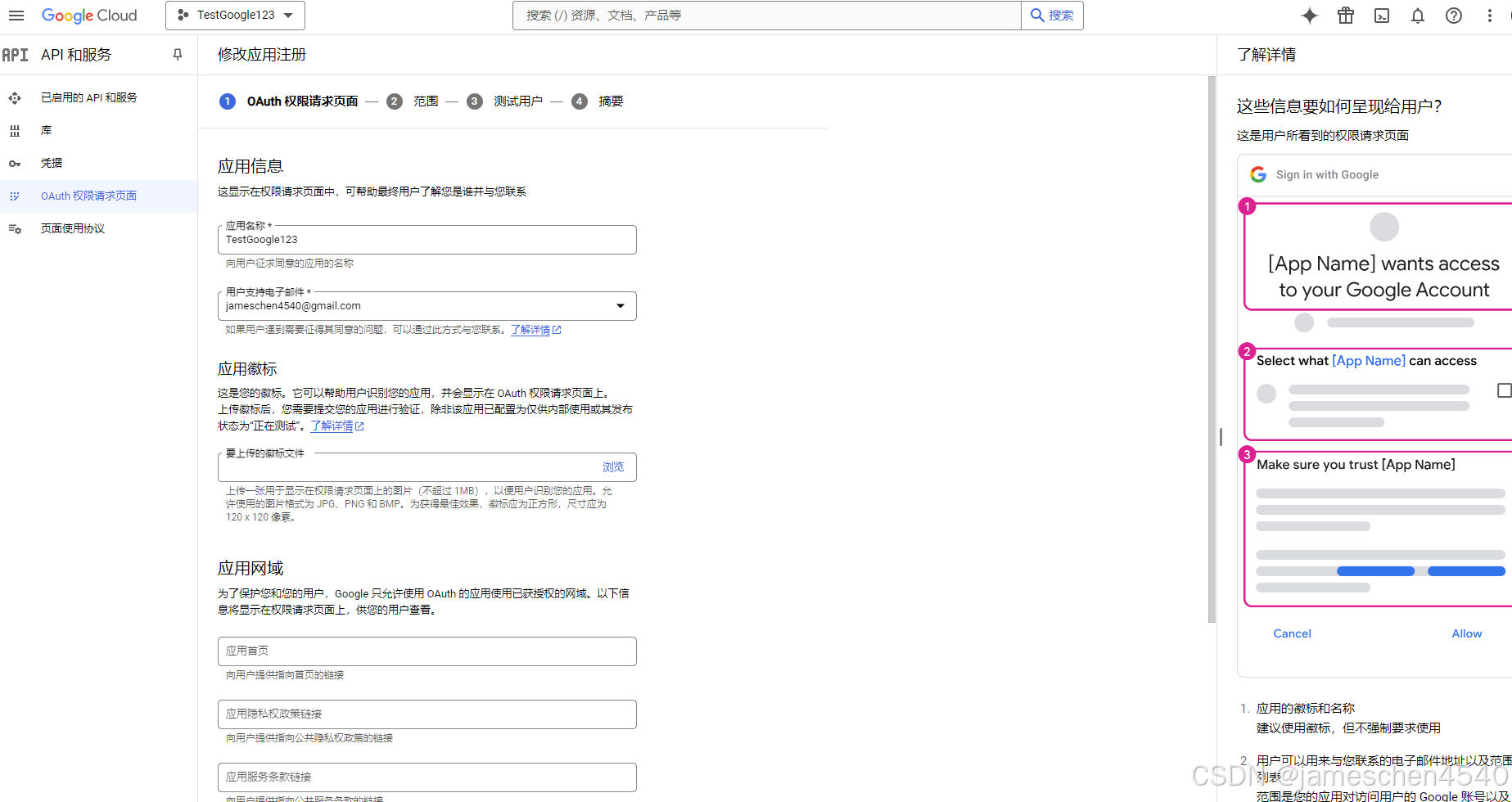The image size is (1512, 802).
Task: Click the 应用徽标 section heading
Action: coord(247,369)
